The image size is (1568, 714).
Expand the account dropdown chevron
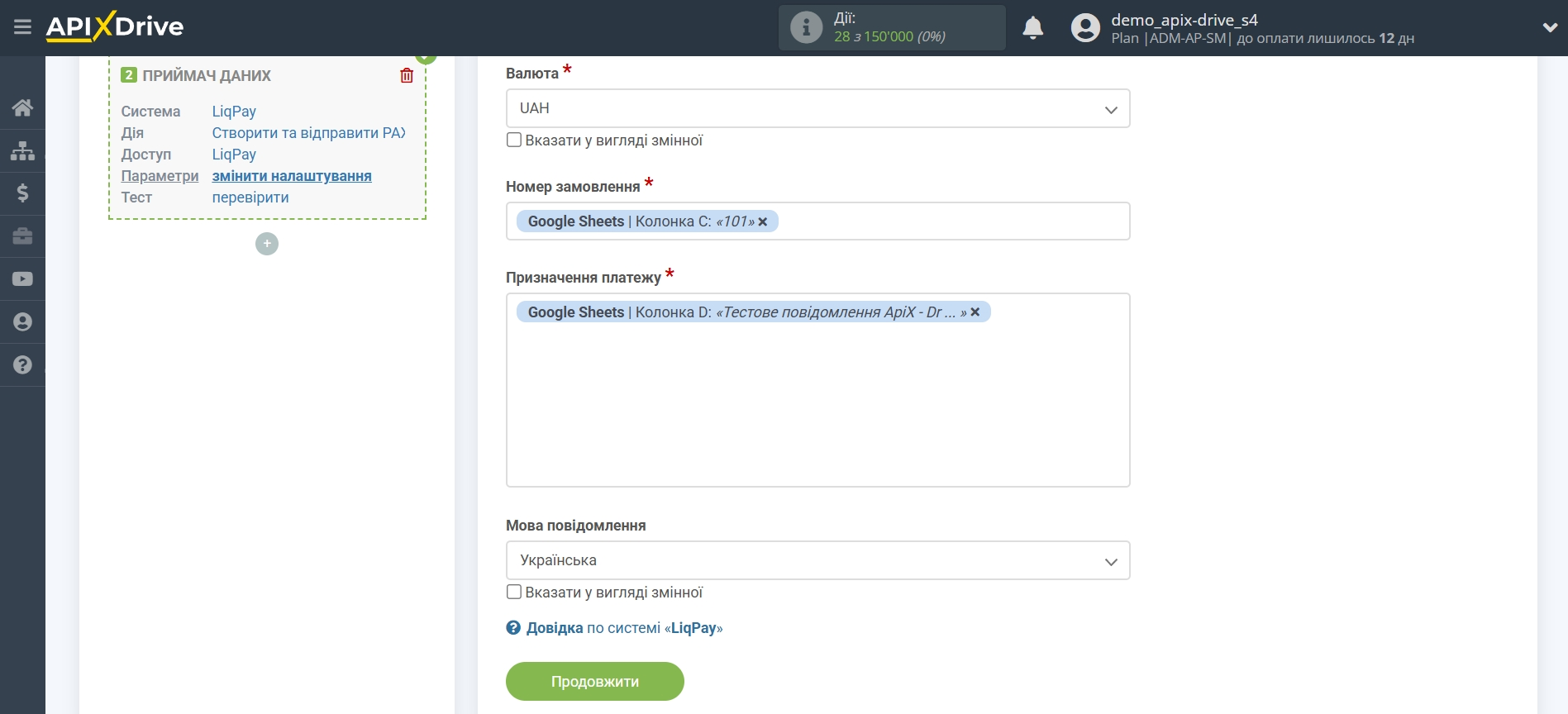point(1550,27)
